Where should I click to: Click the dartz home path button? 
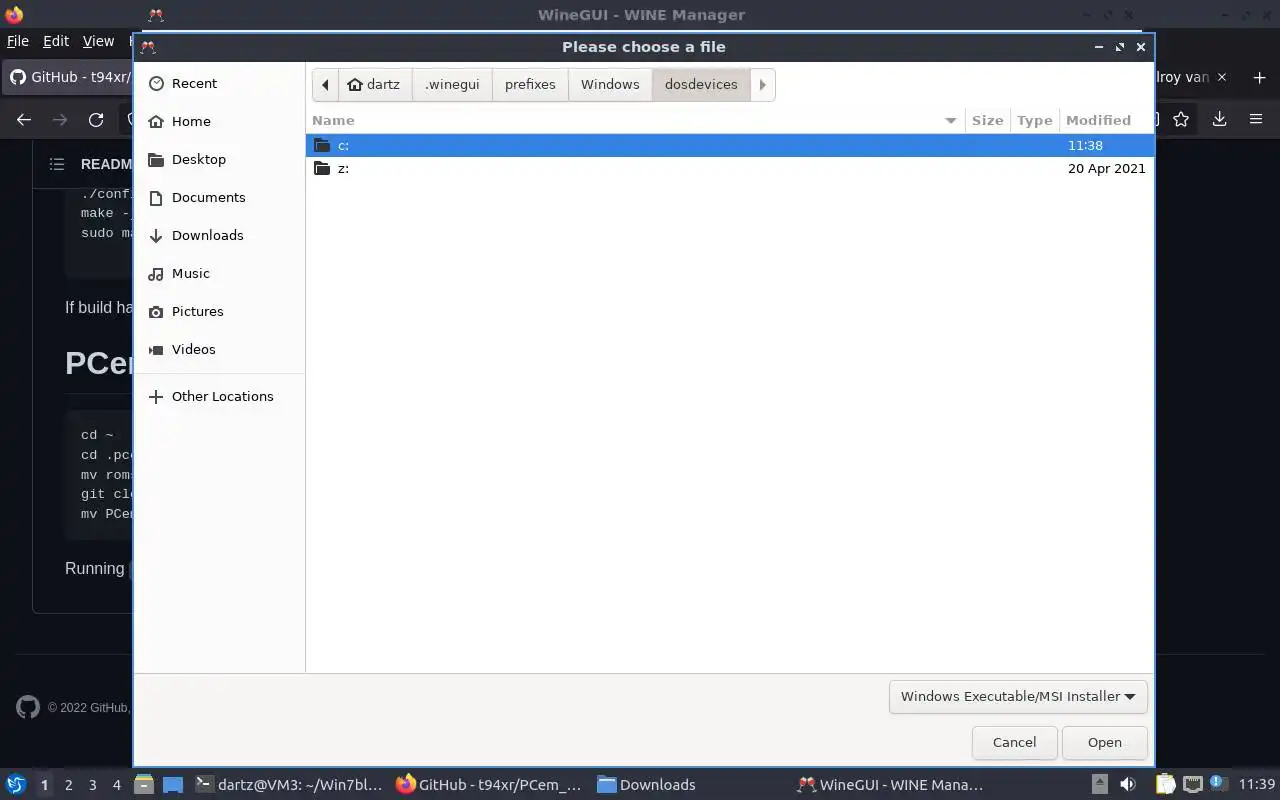pos(374,84)
